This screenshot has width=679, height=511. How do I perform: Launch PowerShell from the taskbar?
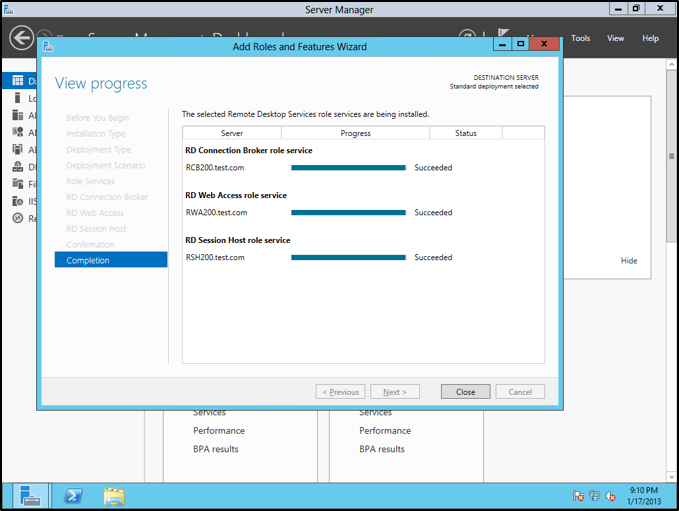pos(73,496)
